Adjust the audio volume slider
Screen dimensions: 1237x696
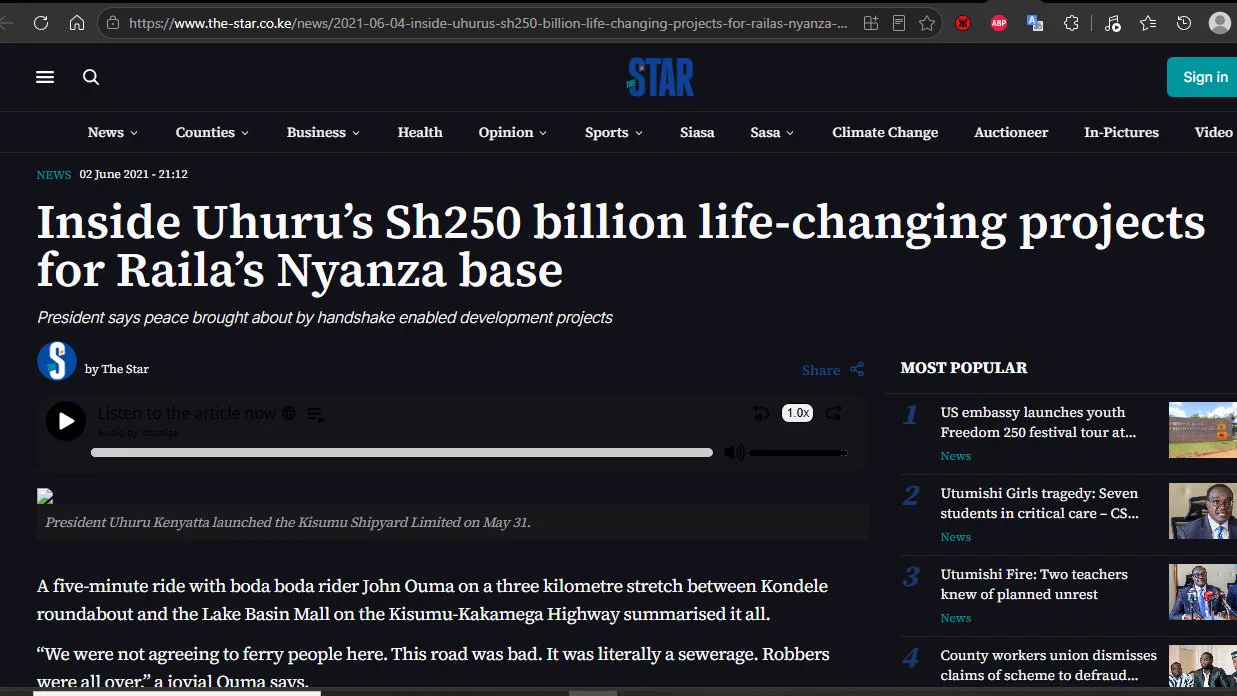(798, 453)
